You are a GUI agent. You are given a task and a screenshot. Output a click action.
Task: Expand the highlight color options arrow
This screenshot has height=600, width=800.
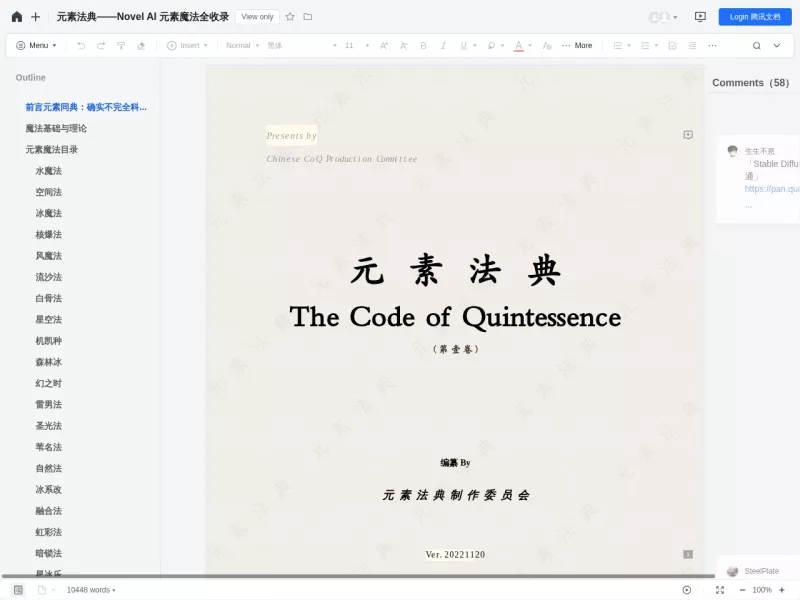tap(503, 45)
